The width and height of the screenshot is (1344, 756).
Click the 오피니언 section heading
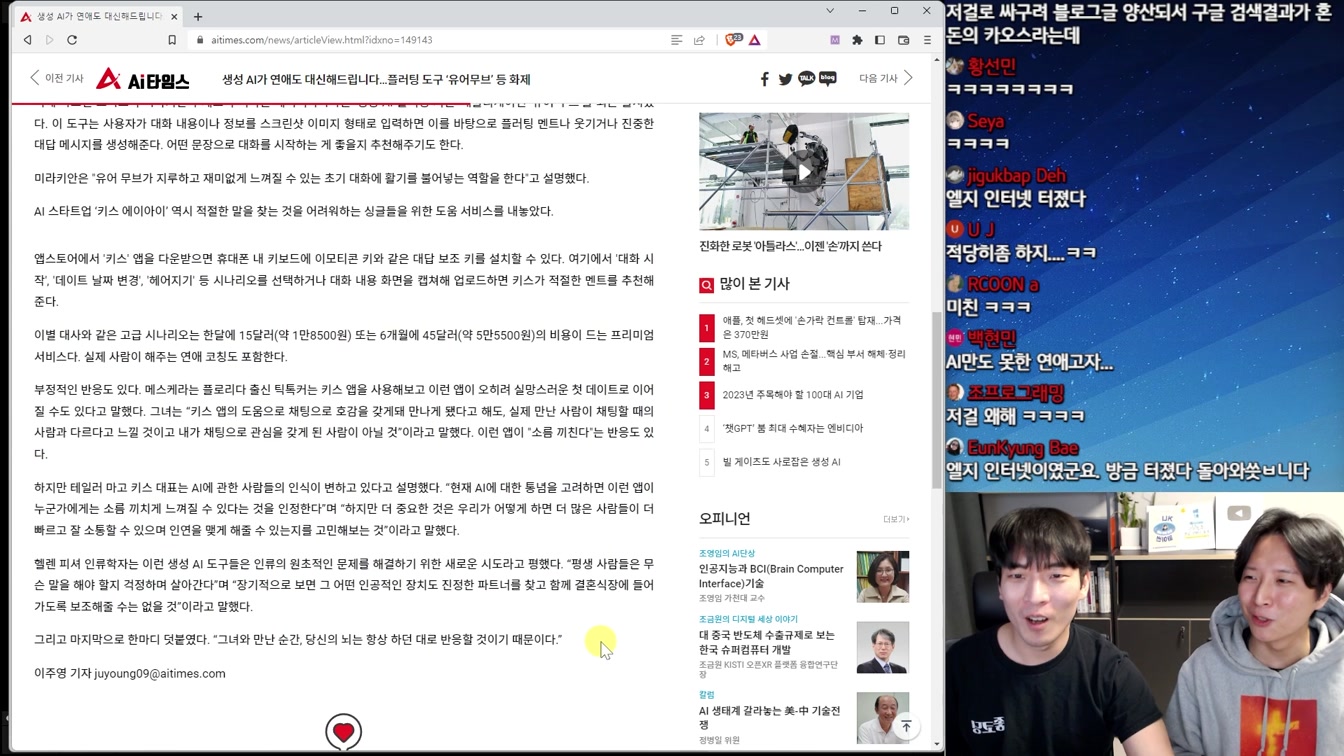[x=725, y=519]
